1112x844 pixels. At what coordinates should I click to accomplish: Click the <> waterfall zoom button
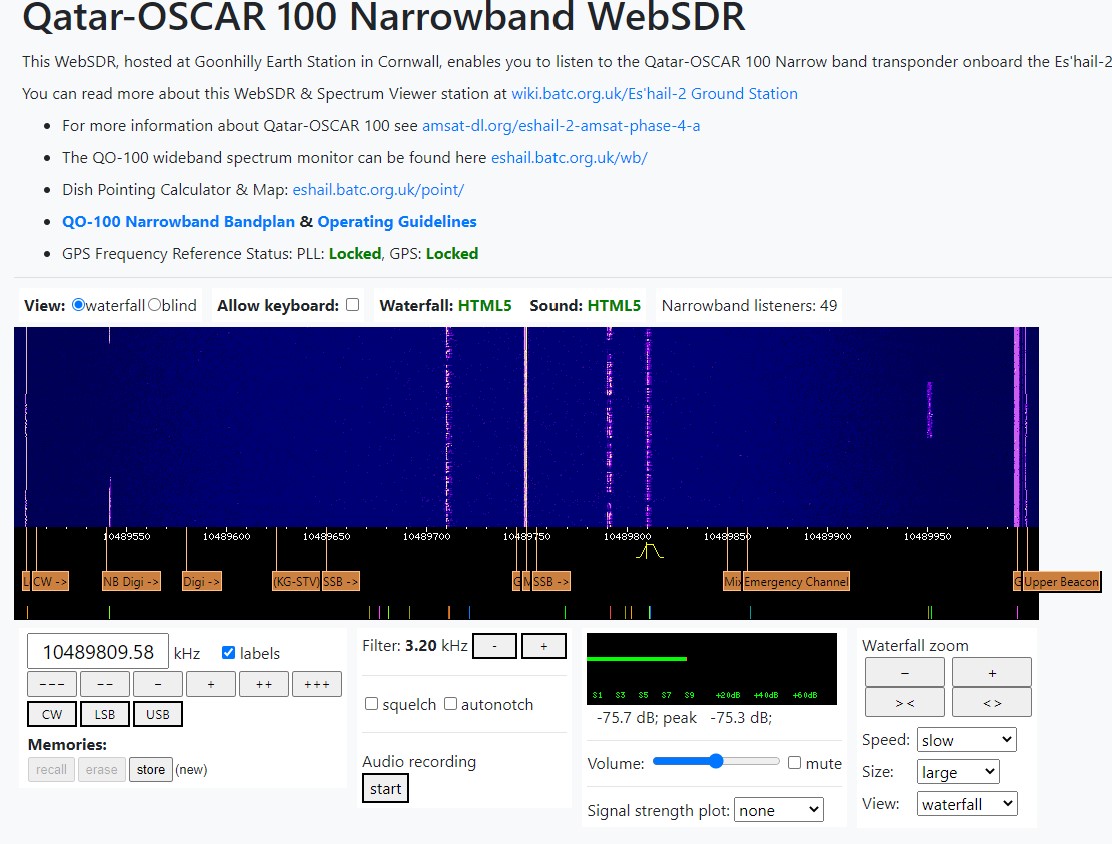click(992, 702)
